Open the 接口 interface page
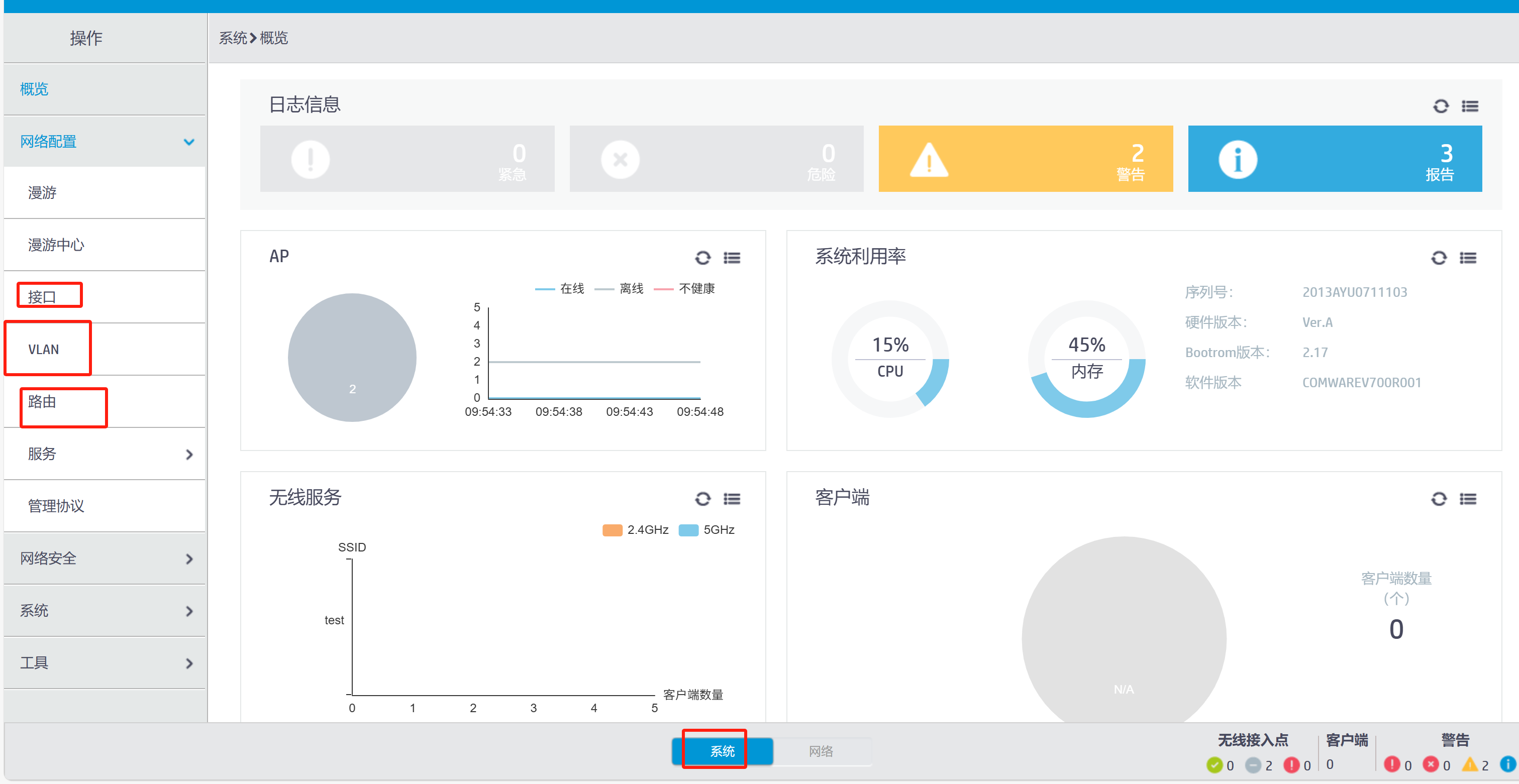1519x784 pixels. click(x=42, y=296)
